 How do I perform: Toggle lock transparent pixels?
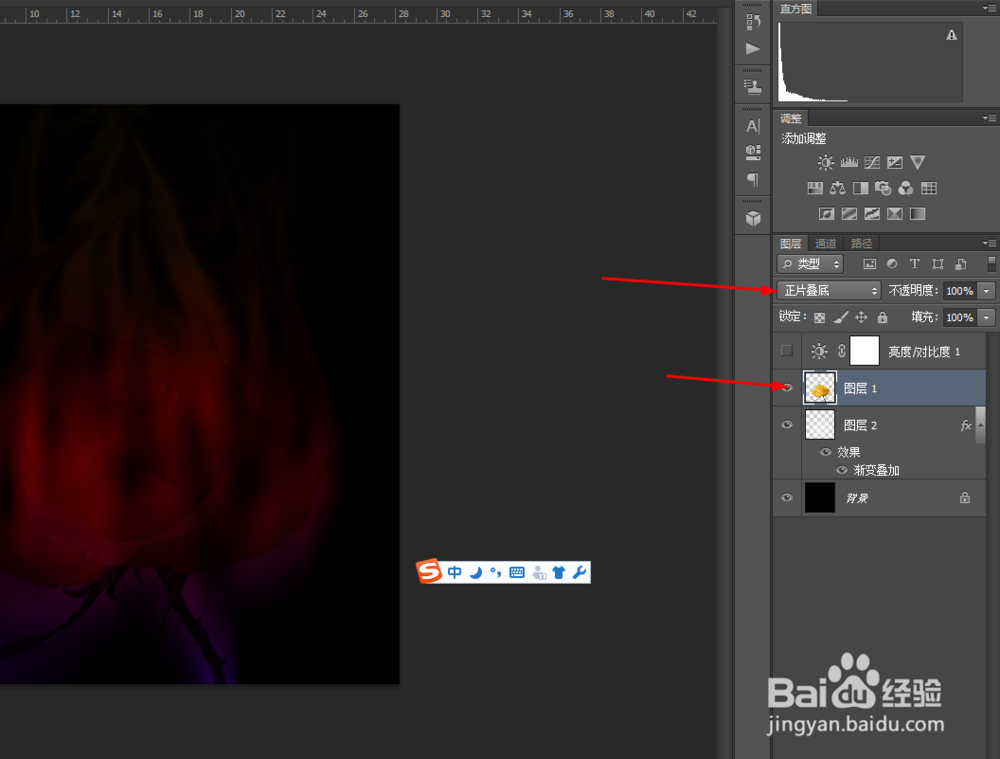[820, 317]
